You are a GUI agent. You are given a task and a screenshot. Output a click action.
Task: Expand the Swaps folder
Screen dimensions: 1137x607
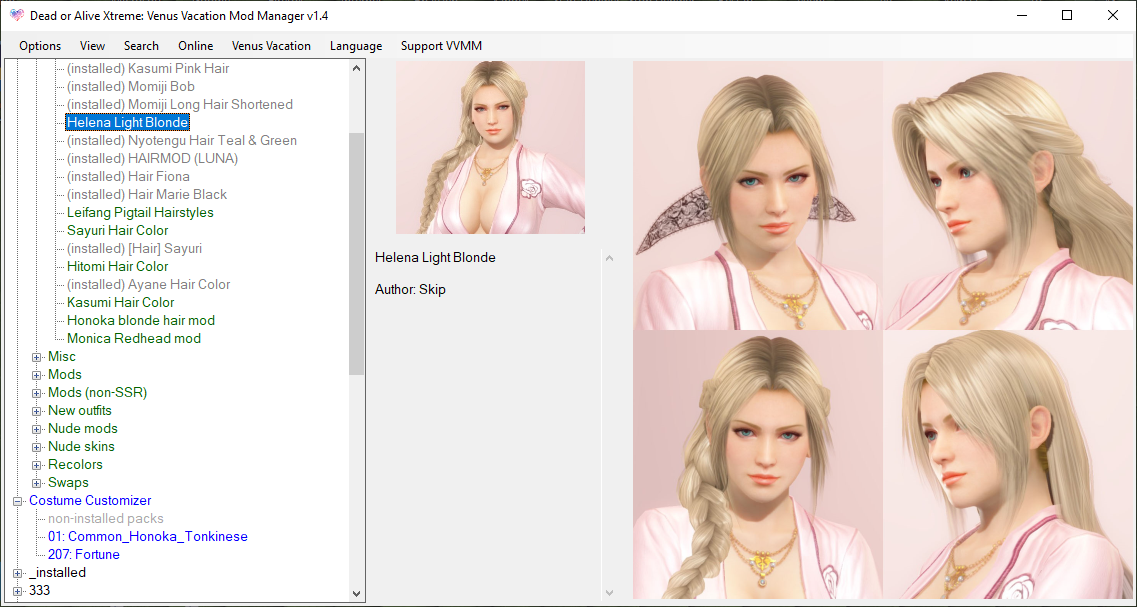36,483
